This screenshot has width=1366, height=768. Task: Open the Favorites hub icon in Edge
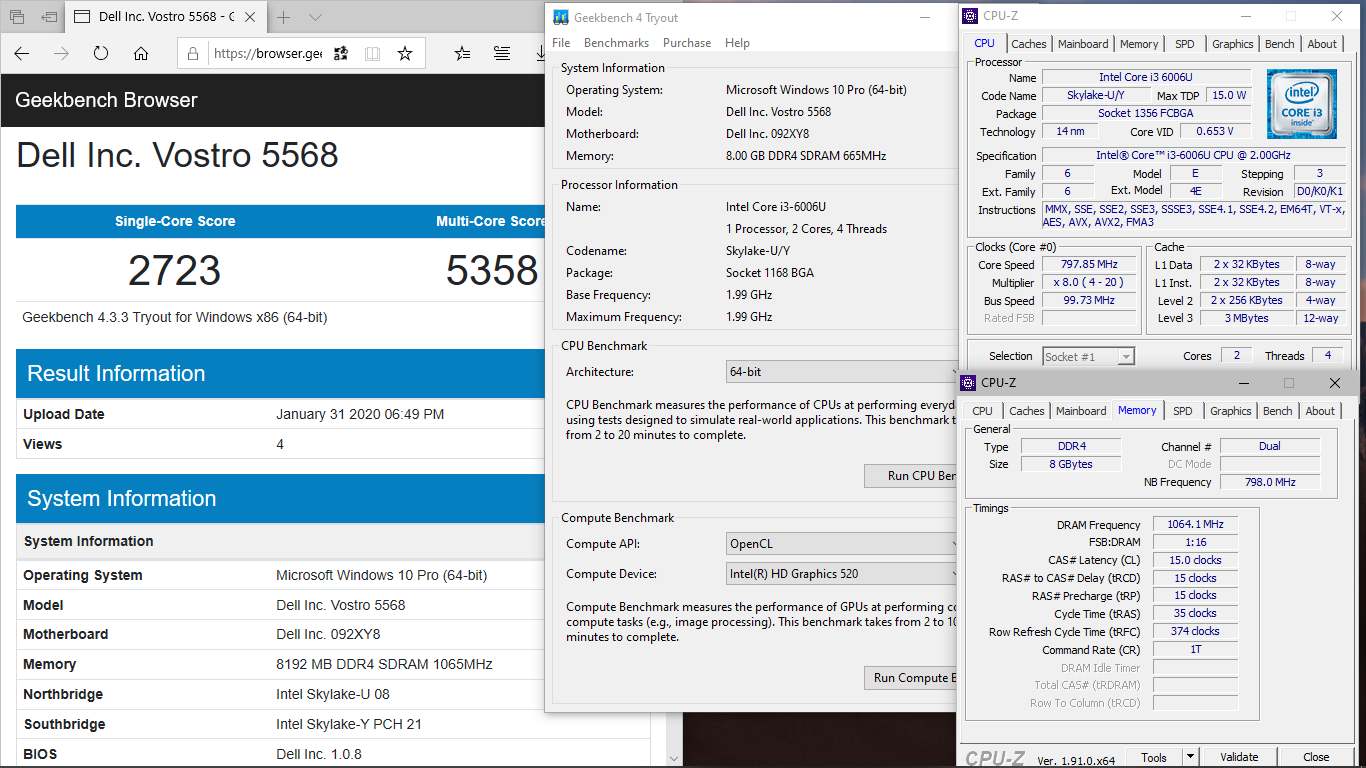coord(462,54)
